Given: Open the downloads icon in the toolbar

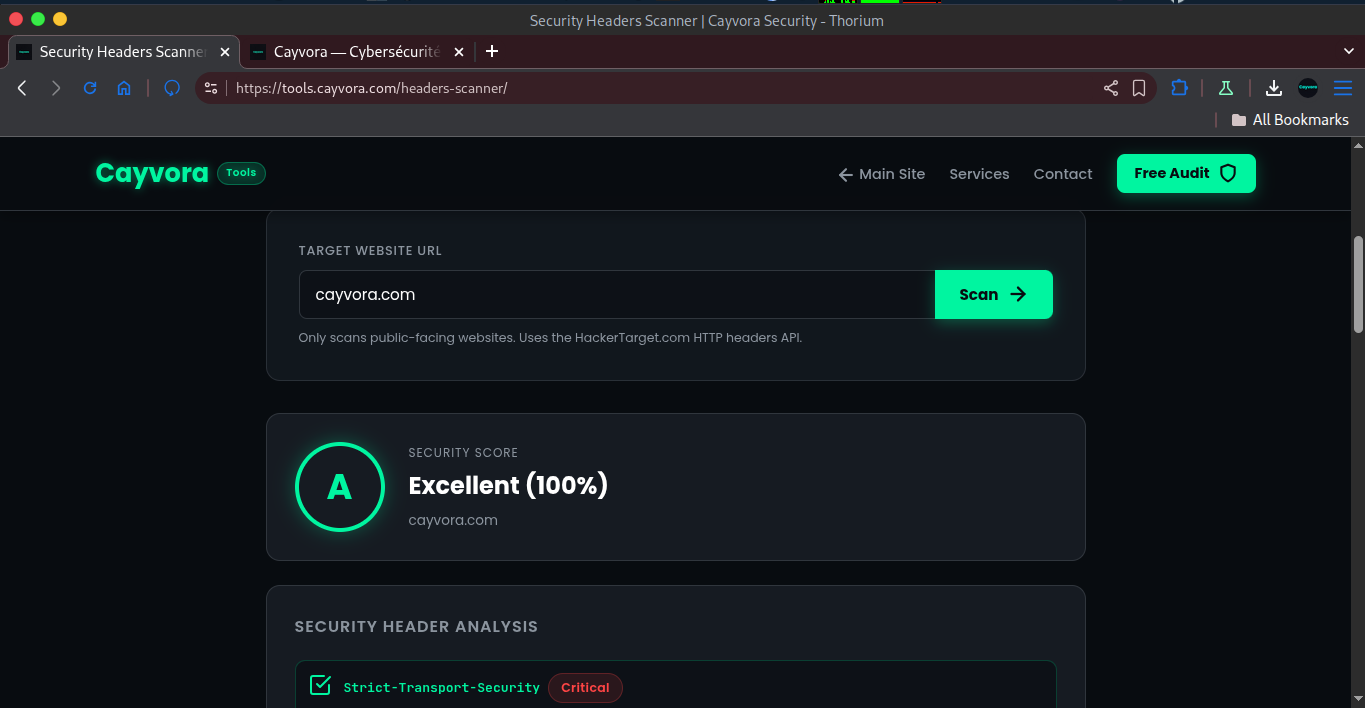Looking at the screenshot, I should pyautogui.click(x=1274, y=88).
